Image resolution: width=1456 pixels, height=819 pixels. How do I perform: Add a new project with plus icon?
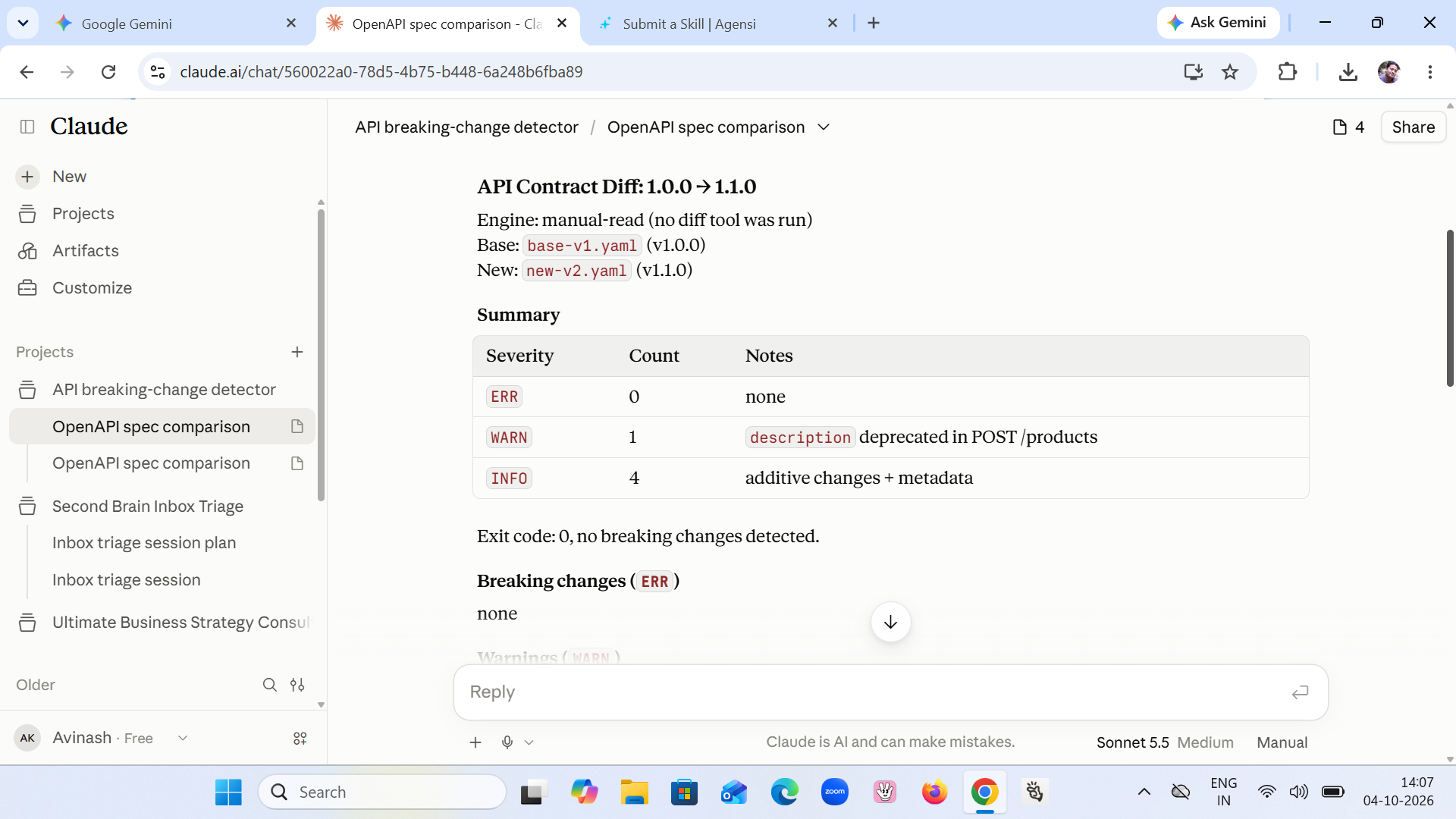pyautogui.click(x=297, y=352)
